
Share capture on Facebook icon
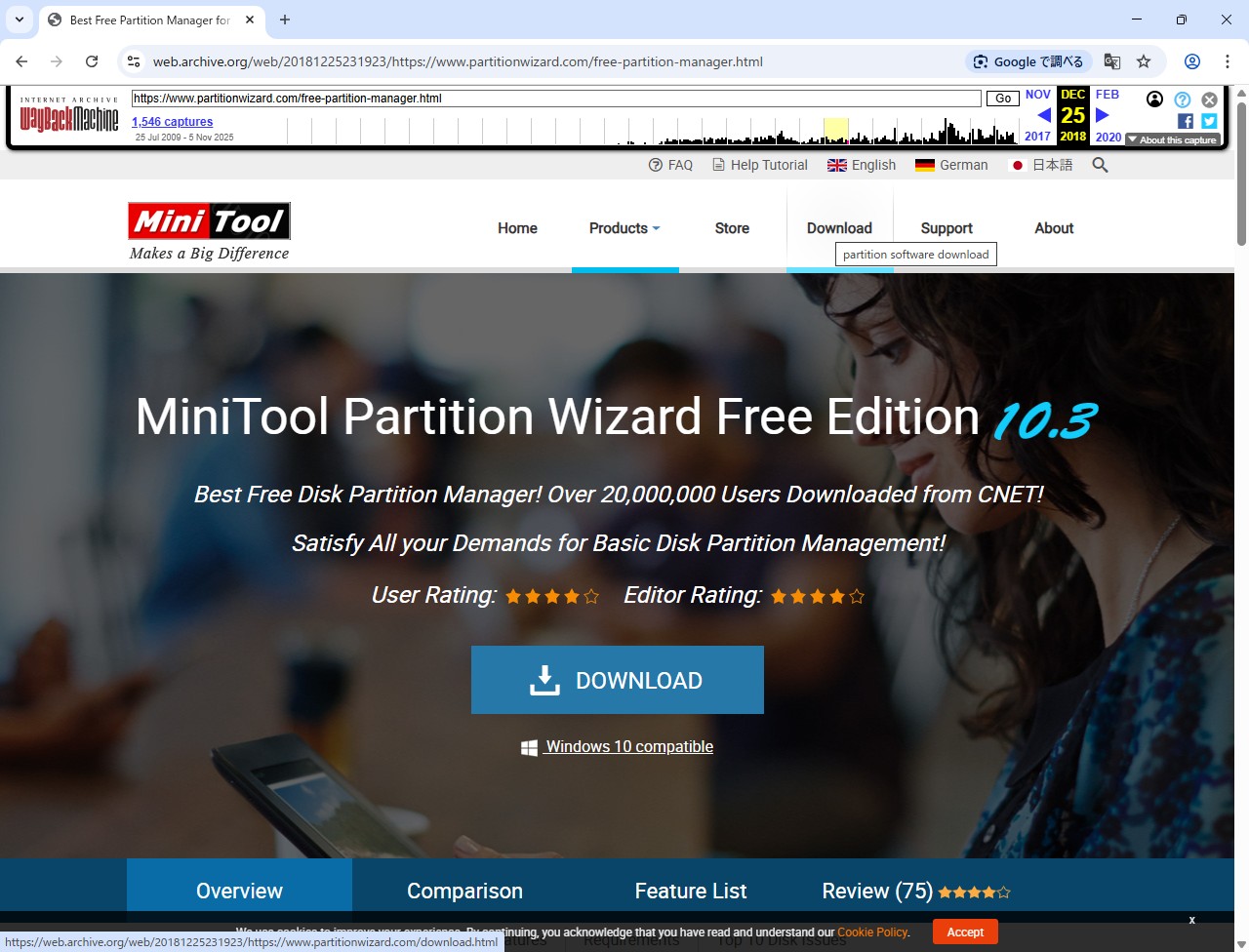pyautogui.click(x=1185, y=121)
